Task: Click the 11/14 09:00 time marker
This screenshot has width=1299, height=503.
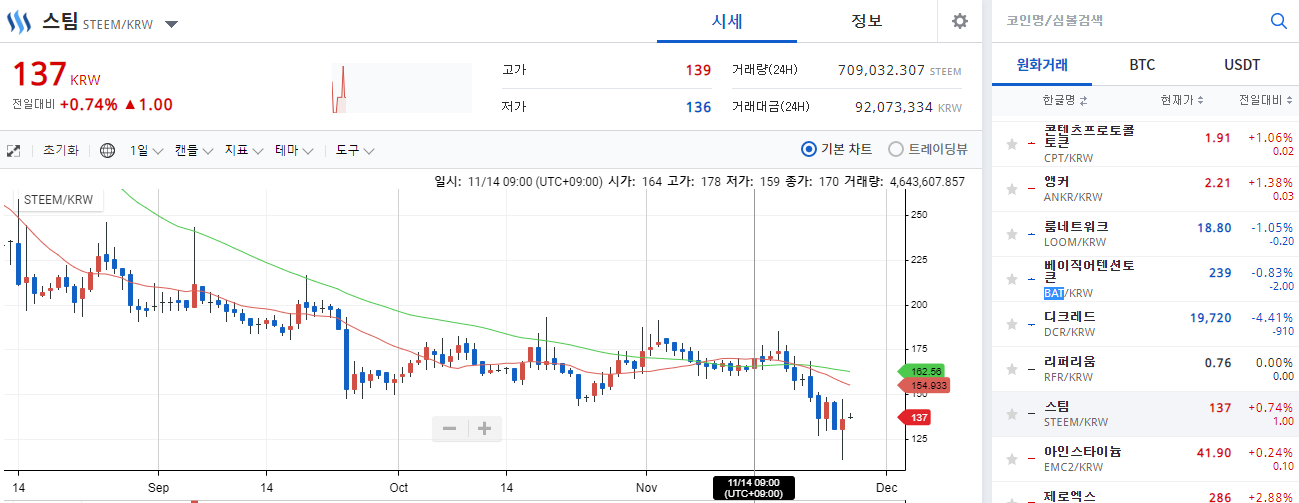Action: point(754,488)
